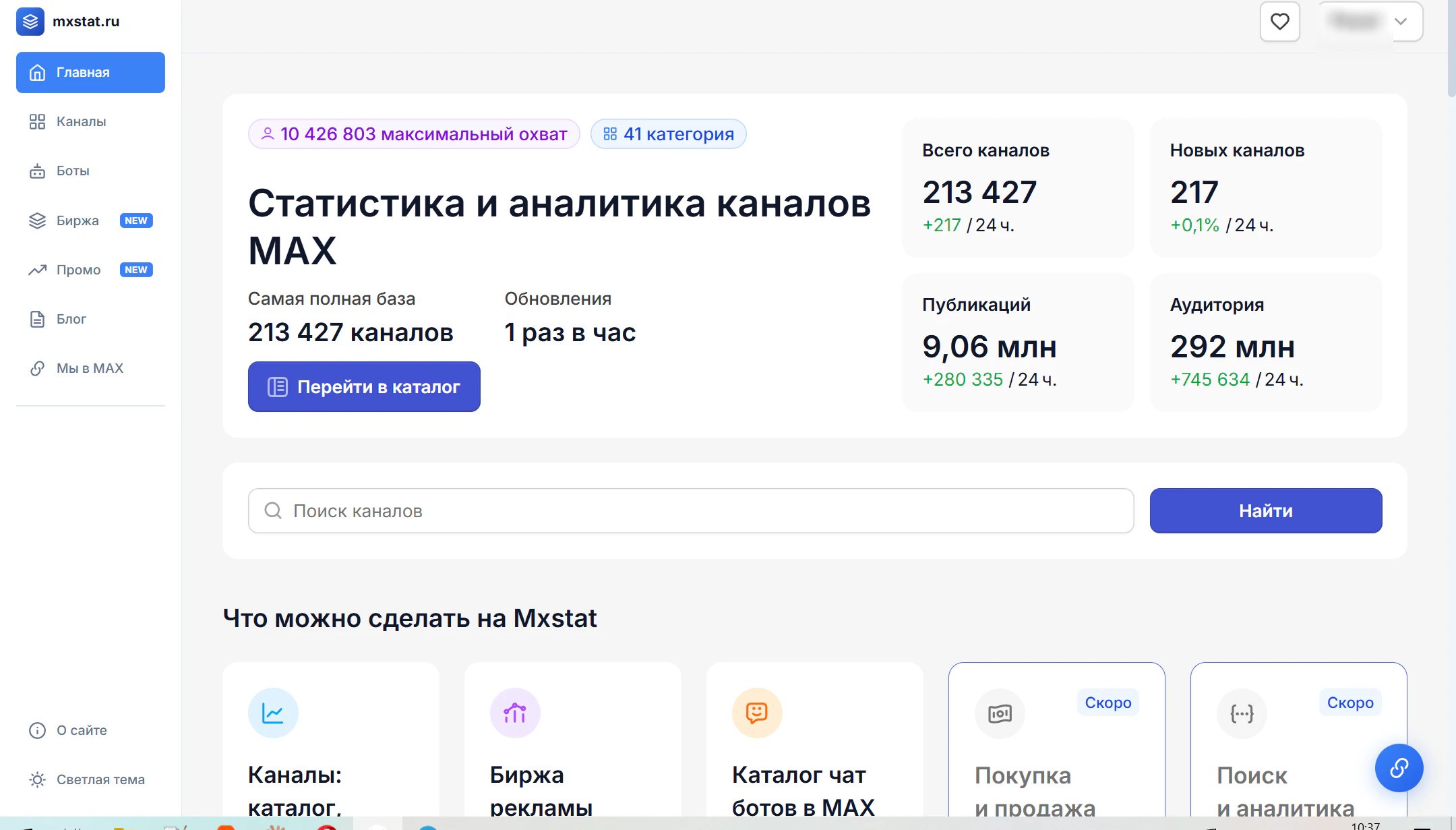
Task: Click Перейти в каталог button
Action: click(364, 387)
